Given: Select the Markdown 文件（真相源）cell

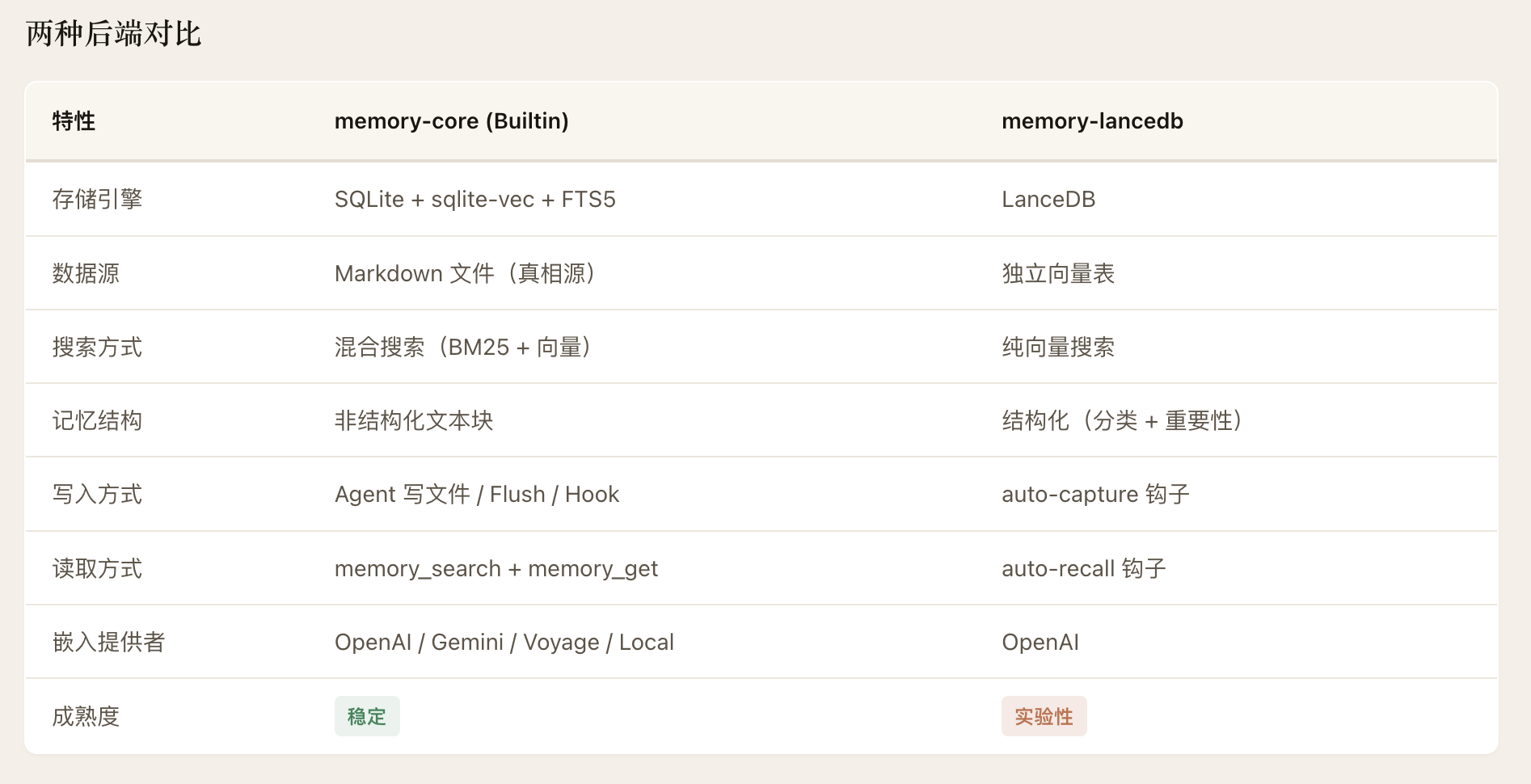Looking at the screenshot, I should (x=466, y=273).
